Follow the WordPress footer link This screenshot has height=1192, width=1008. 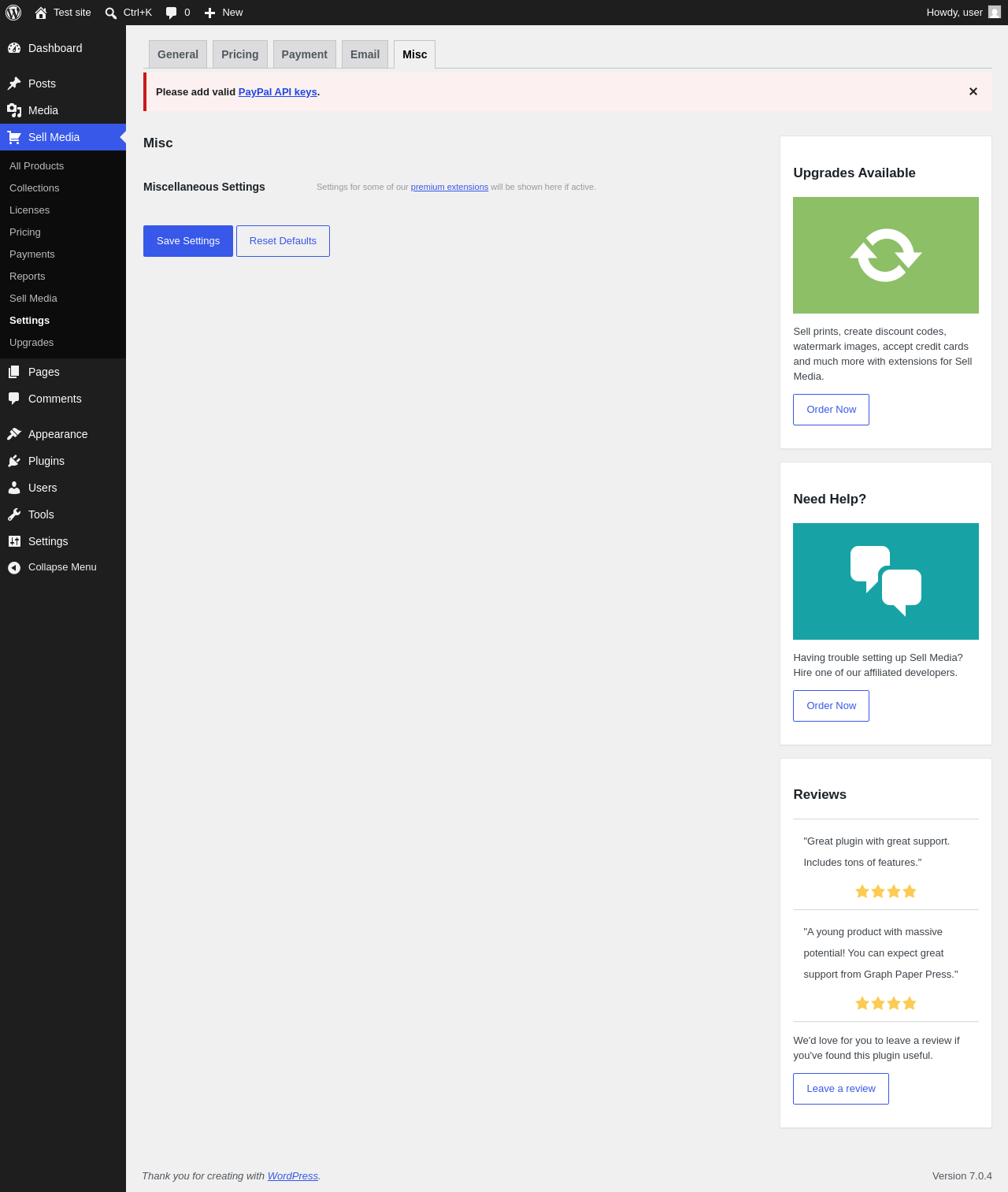tap(293, 1176)
